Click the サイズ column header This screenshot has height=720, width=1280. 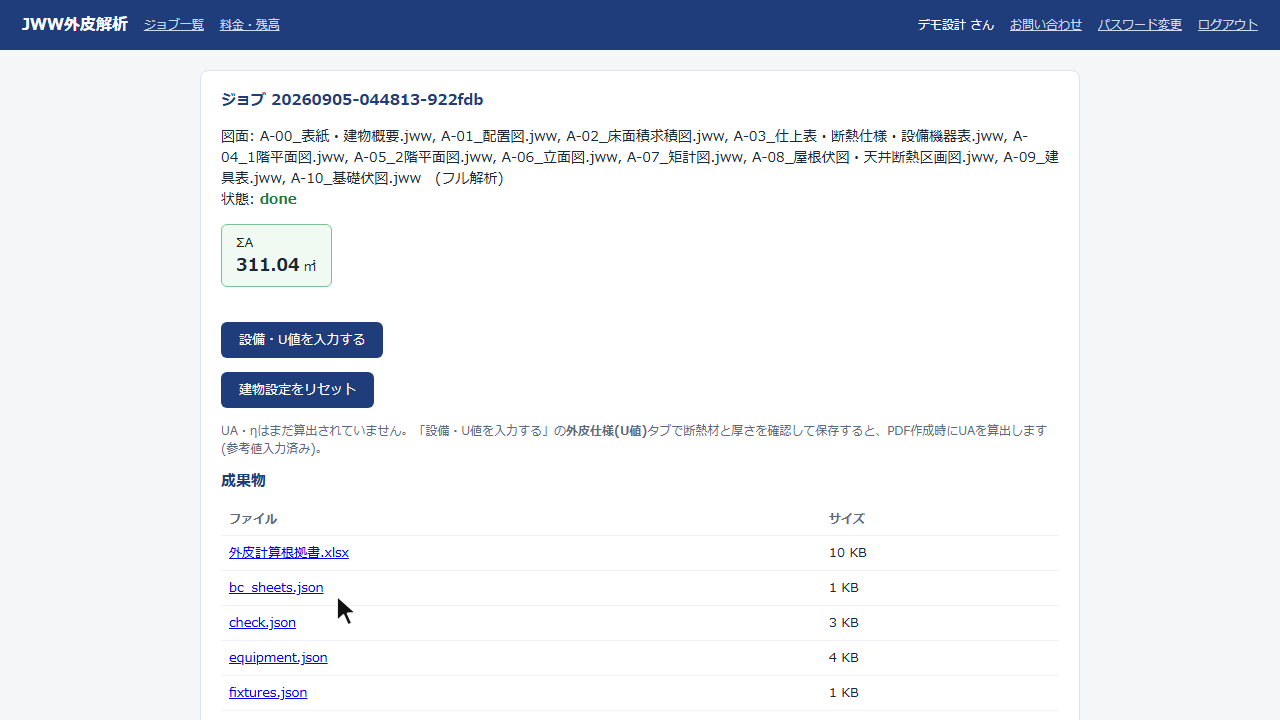[x=847, y=519]
